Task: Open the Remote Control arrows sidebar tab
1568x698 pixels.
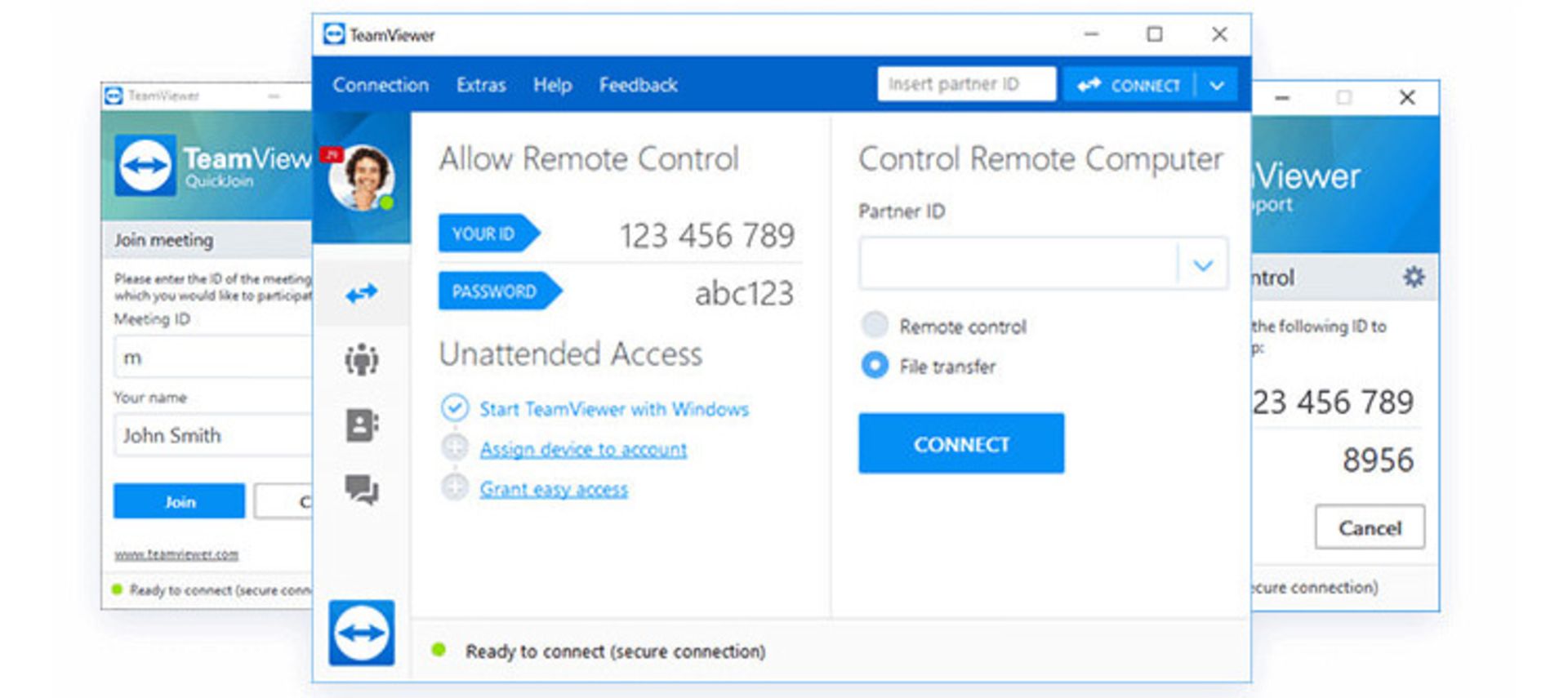Action: [x=361, y=293]
